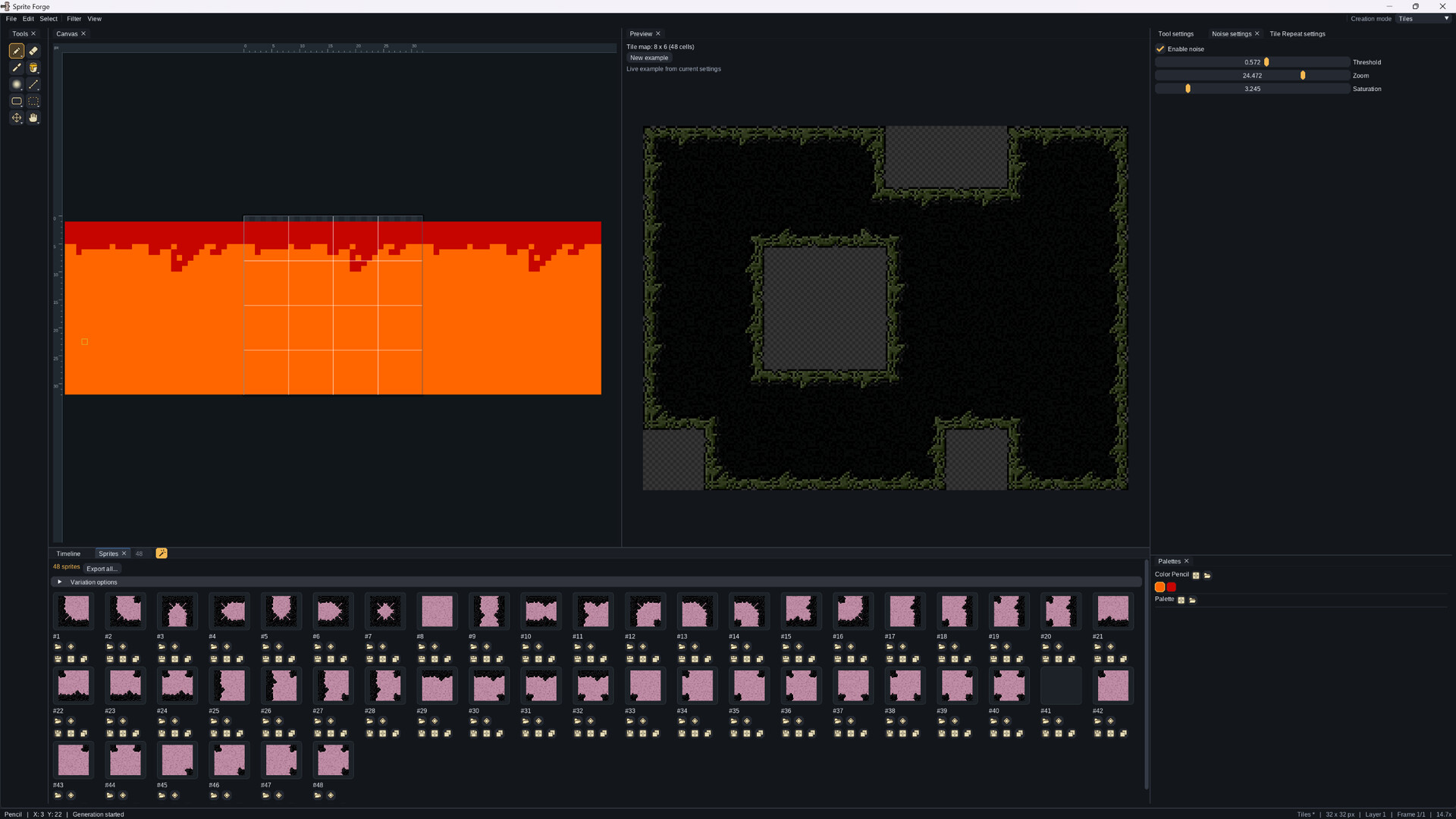Select the Paint bucket fill tool

[x=33, y=67]
